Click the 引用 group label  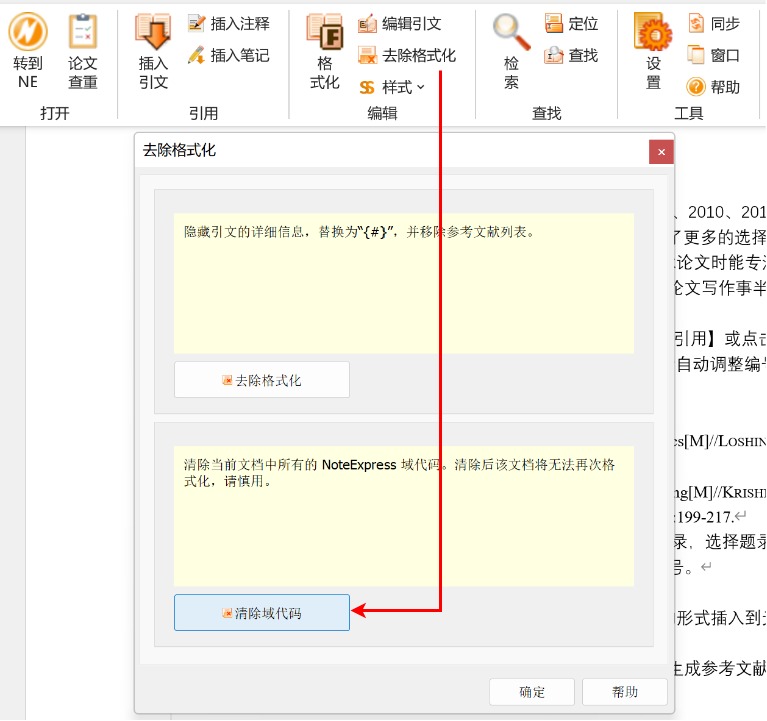pos(203,113)
